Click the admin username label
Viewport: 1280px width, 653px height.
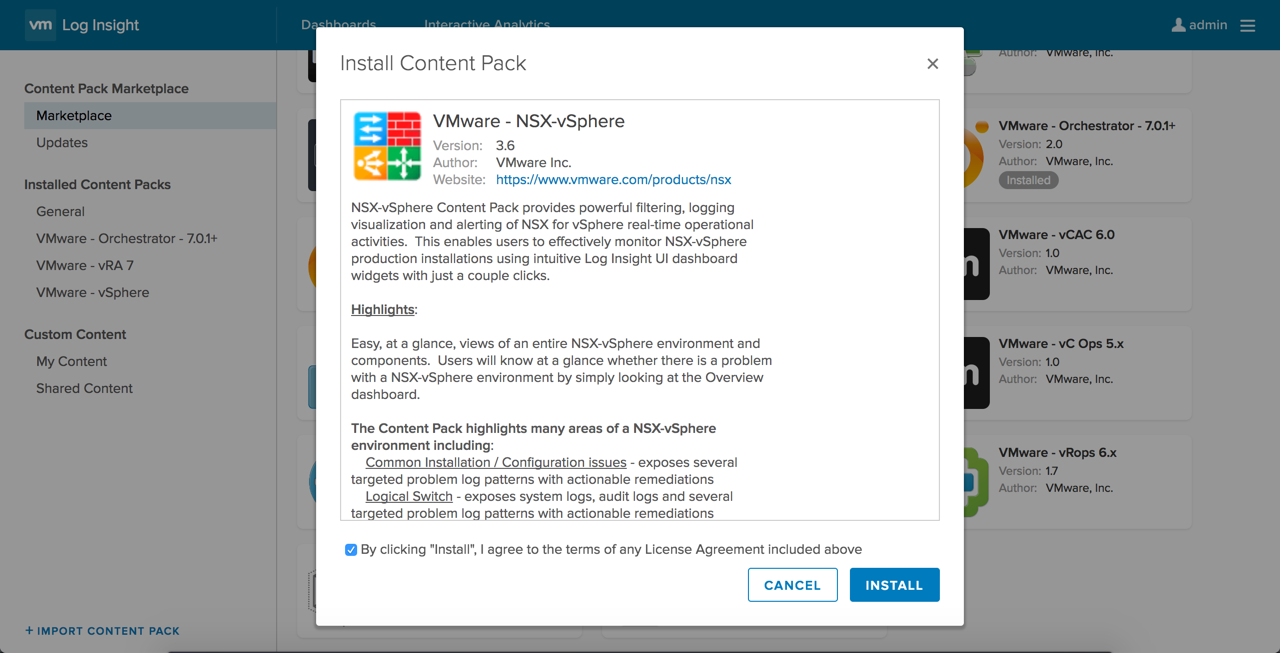tap(1208, 25)
